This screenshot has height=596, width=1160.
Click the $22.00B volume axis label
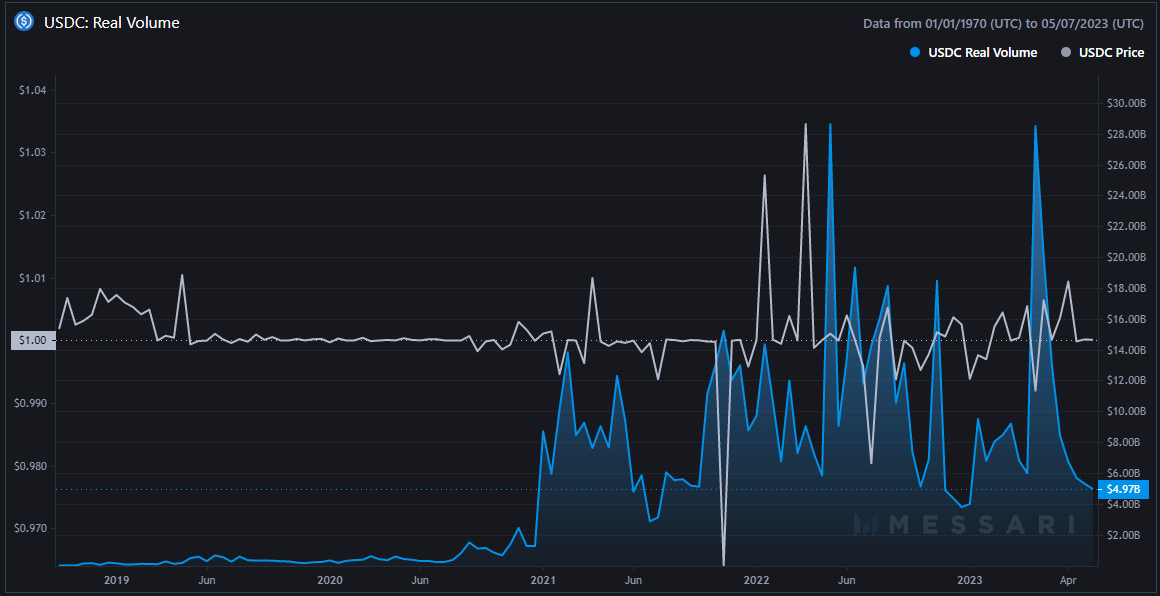1125,227
